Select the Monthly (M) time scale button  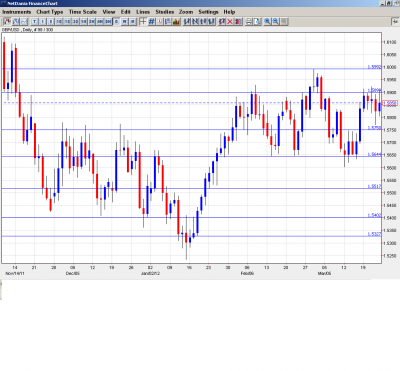pos(132,22)
